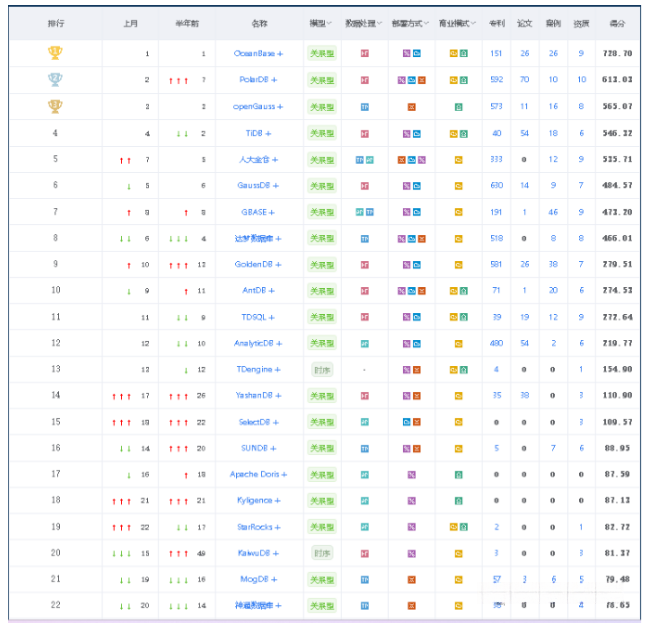
Task: Click the red data-processing icon in YashanDB row
Action: click(365, 396)
